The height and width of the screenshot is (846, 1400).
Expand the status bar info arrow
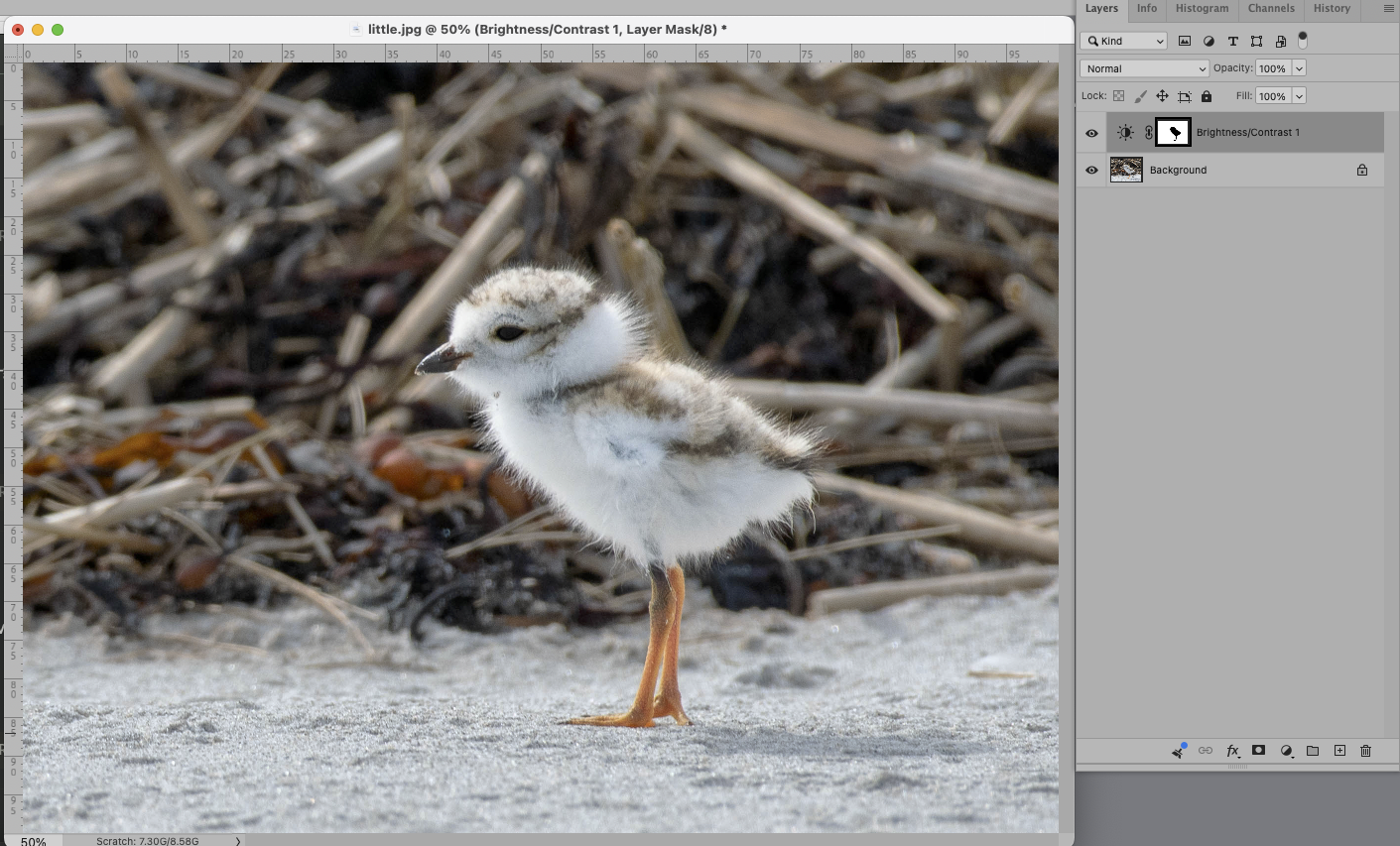pyautogui.click(x=238, y=841)
